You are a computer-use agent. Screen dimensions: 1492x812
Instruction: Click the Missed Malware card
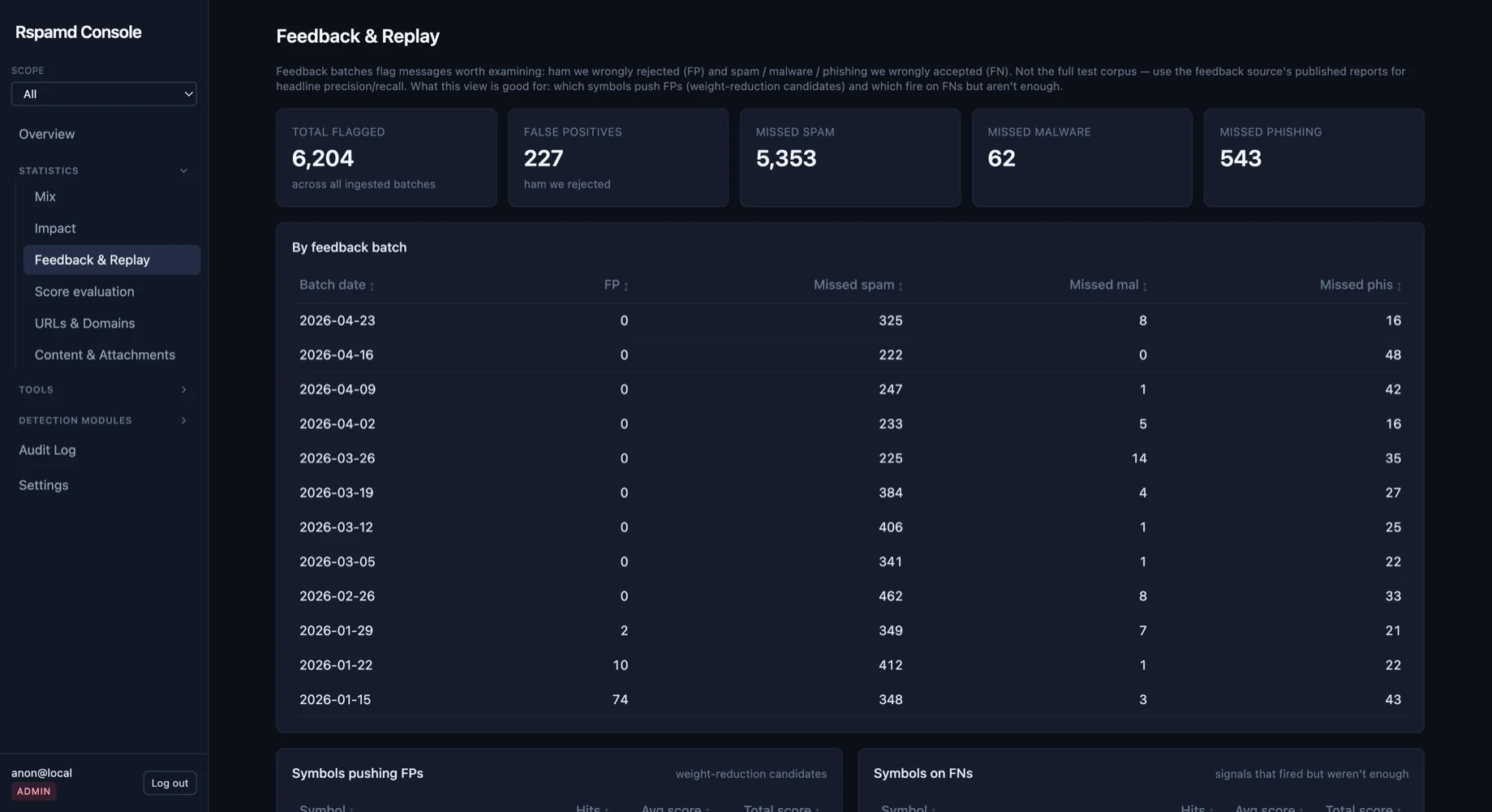point(1082,158)
